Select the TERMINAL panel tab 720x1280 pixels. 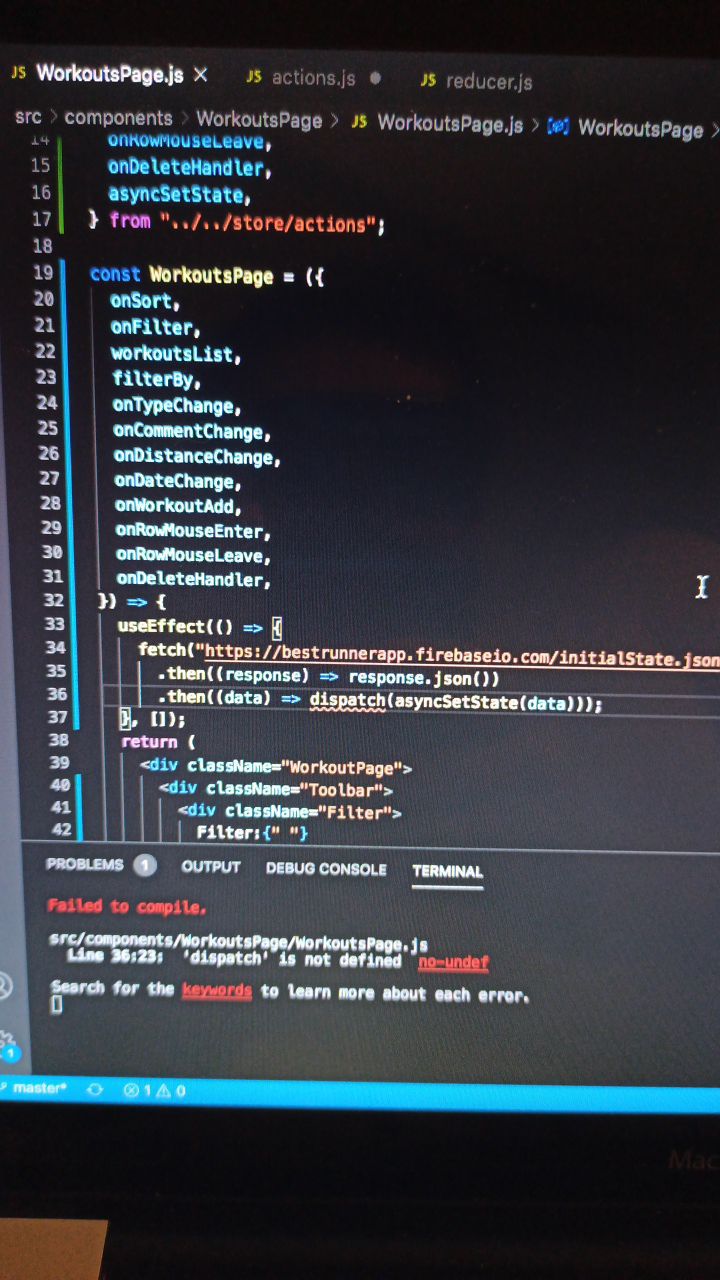coord(447,871)
